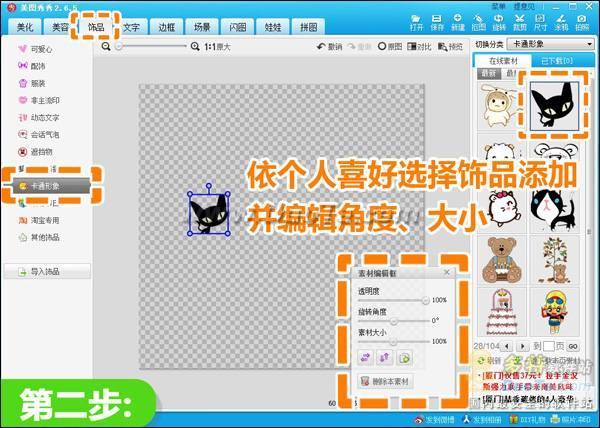The width and height of the screenshot is (600, 428).
Task: Click the 裁剪 scissors crop icon
Action: (x=520, y=23)
